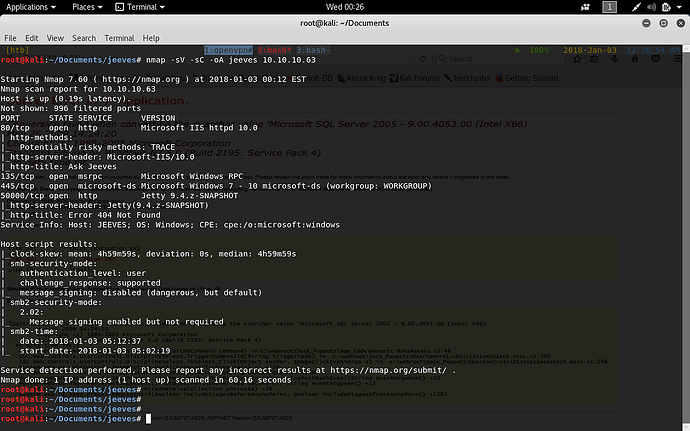Click the terminal vertical scrollbar track
The image size is (690, 431).
[686, 240]
